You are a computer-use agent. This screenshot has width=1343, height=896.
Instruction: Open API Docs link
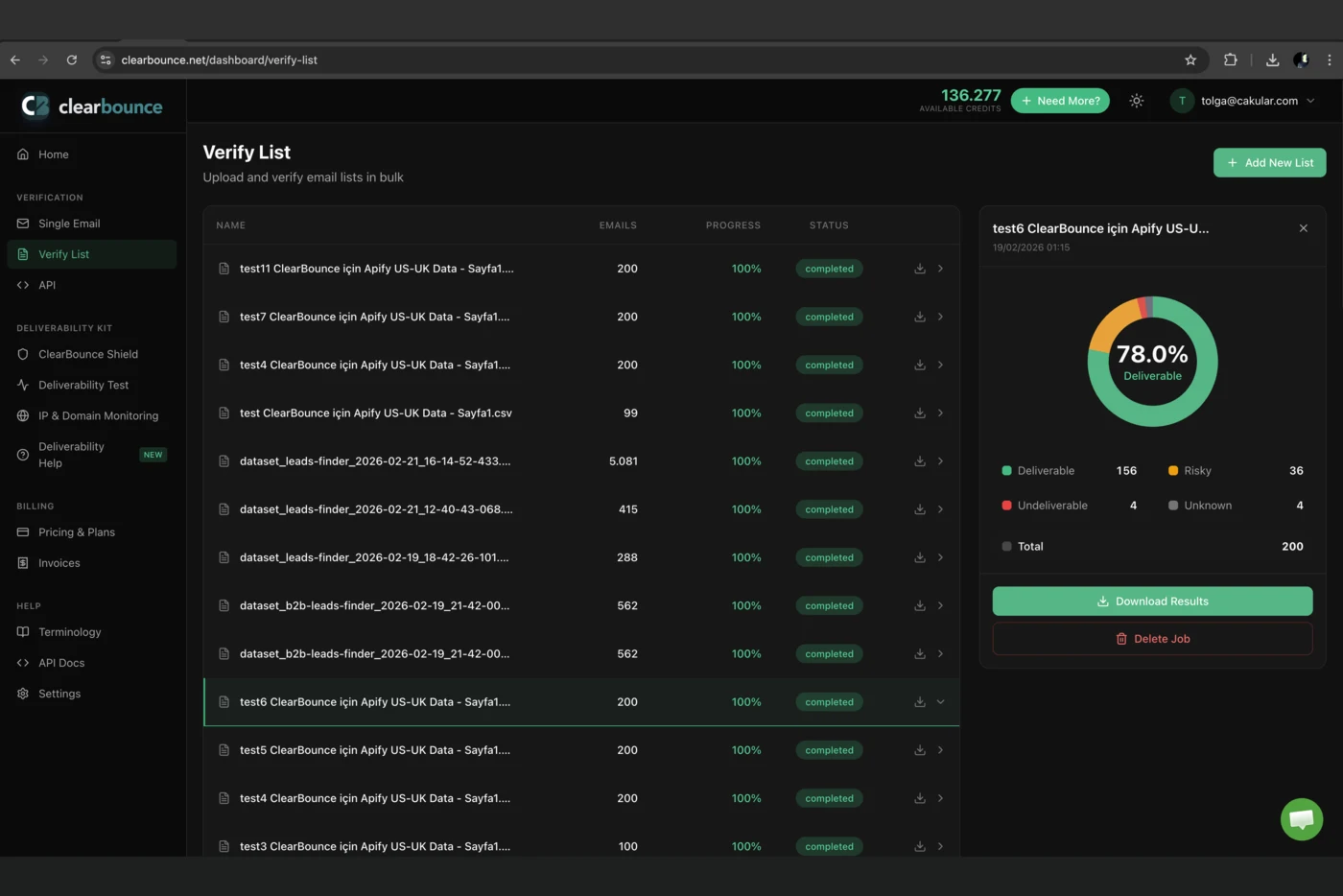click(92, 663)
